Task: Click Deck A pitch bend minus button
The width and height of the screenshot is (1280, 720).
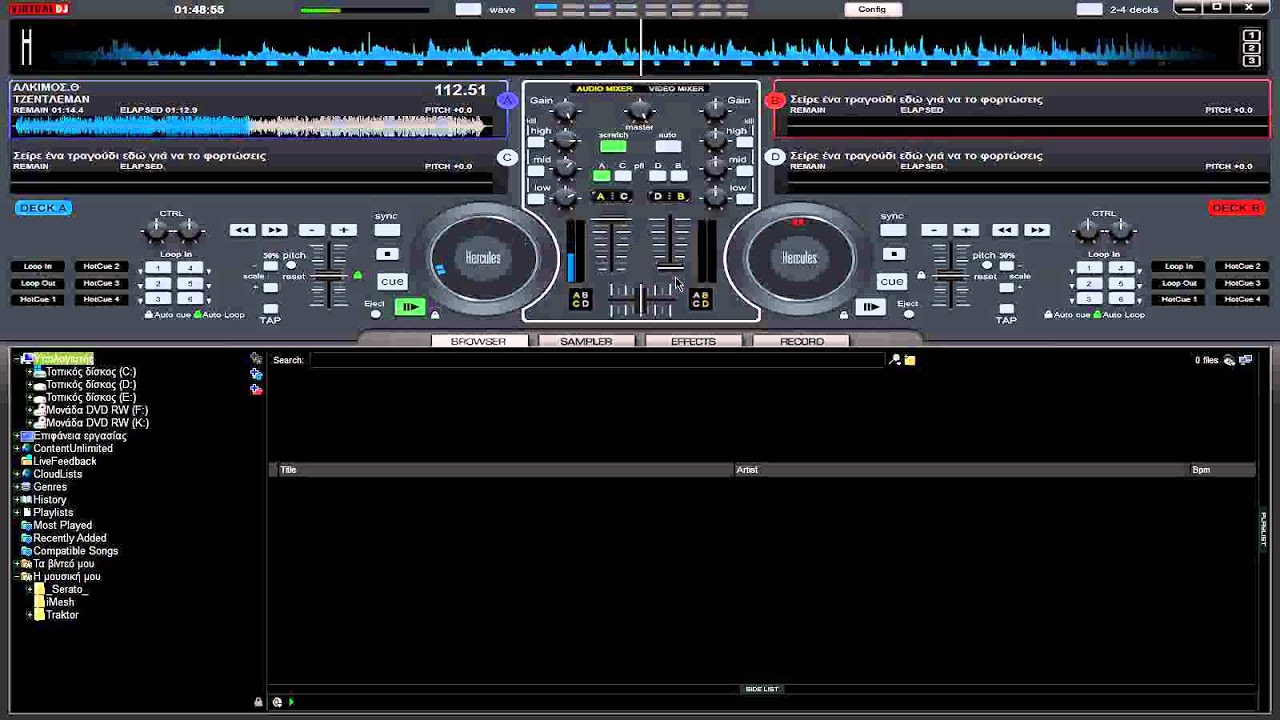Action: [x=312, y=230]
